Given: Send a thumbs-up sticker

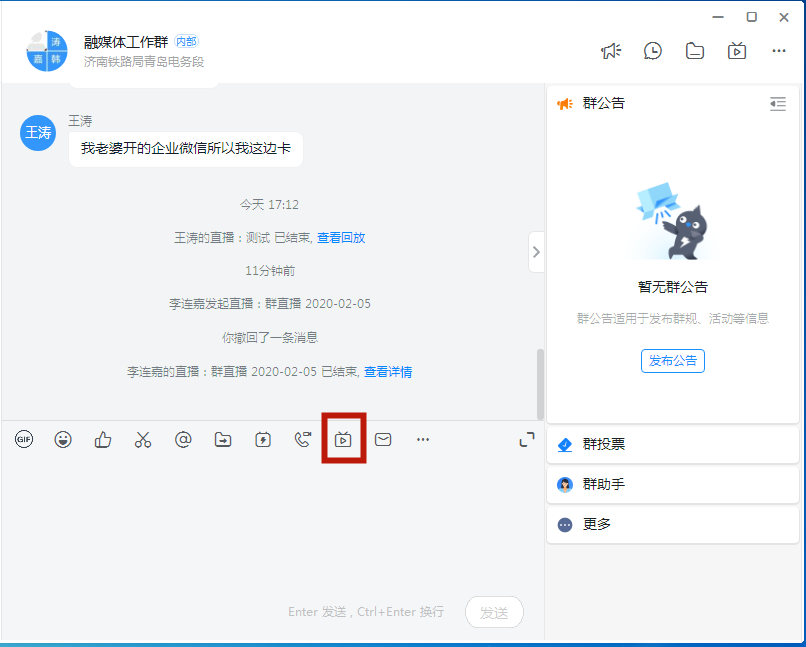Looking at the screenshot, I should [x=103, y=439].
